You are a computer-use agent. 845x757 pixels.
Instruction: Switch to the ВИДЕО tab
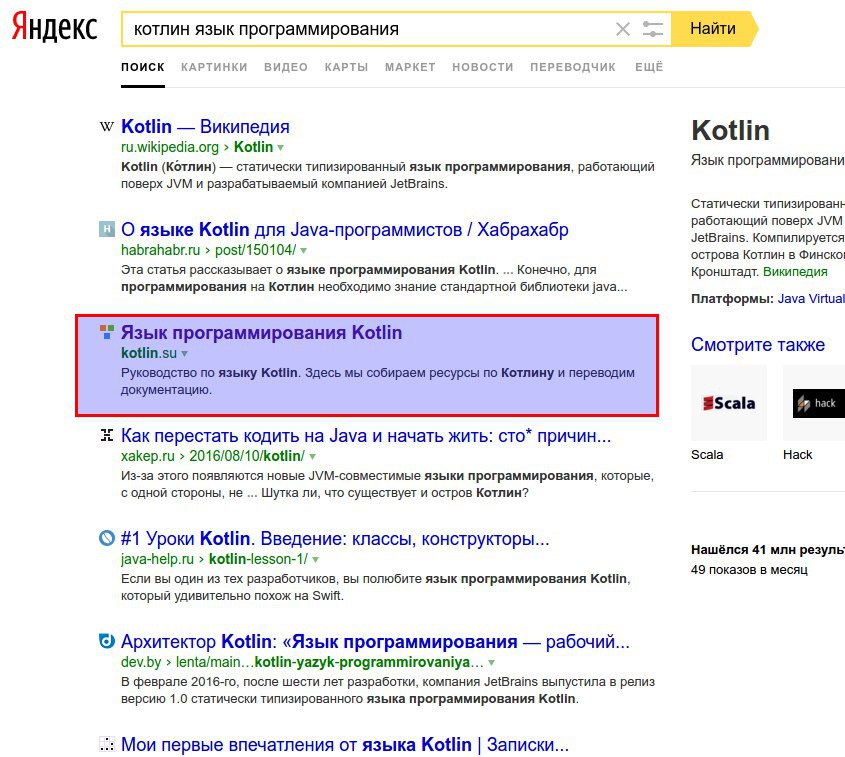286,67
